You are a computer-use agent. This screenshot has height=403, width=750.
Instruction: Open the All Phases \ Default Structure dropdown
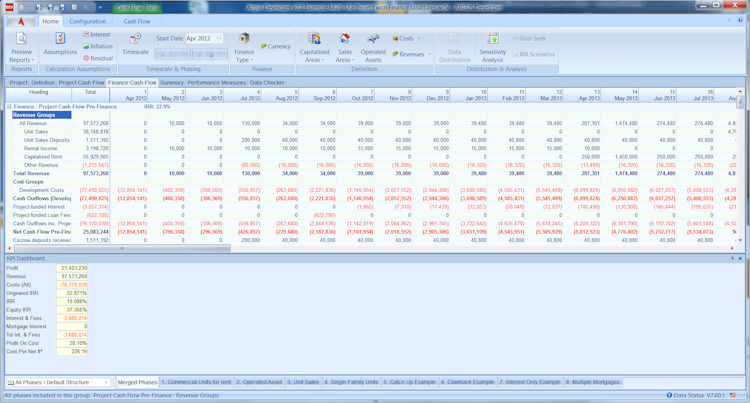[x=106, y=382]
